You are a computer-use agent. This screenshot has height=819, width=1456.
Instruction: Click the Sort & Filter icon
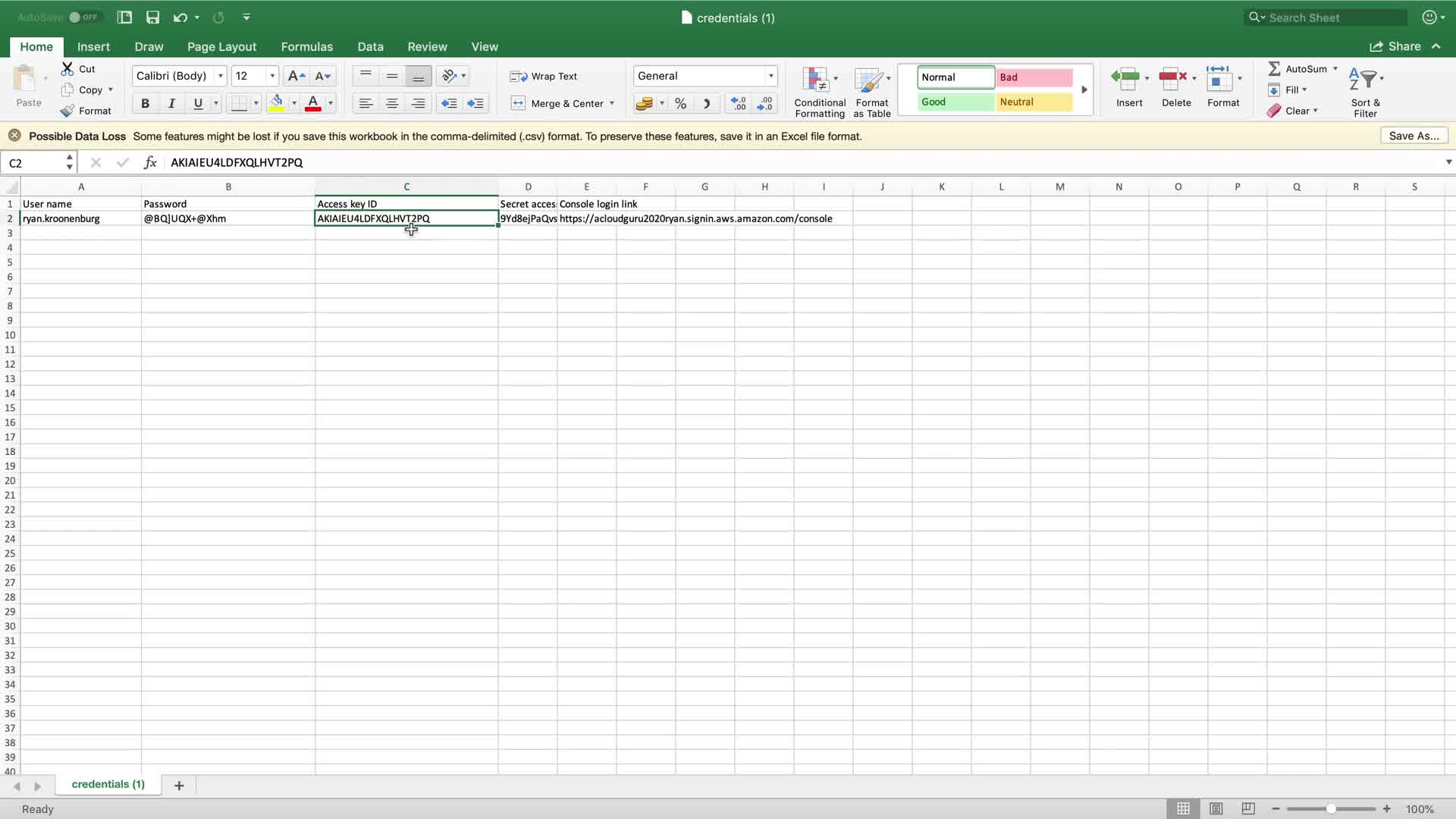point(1363,79)
